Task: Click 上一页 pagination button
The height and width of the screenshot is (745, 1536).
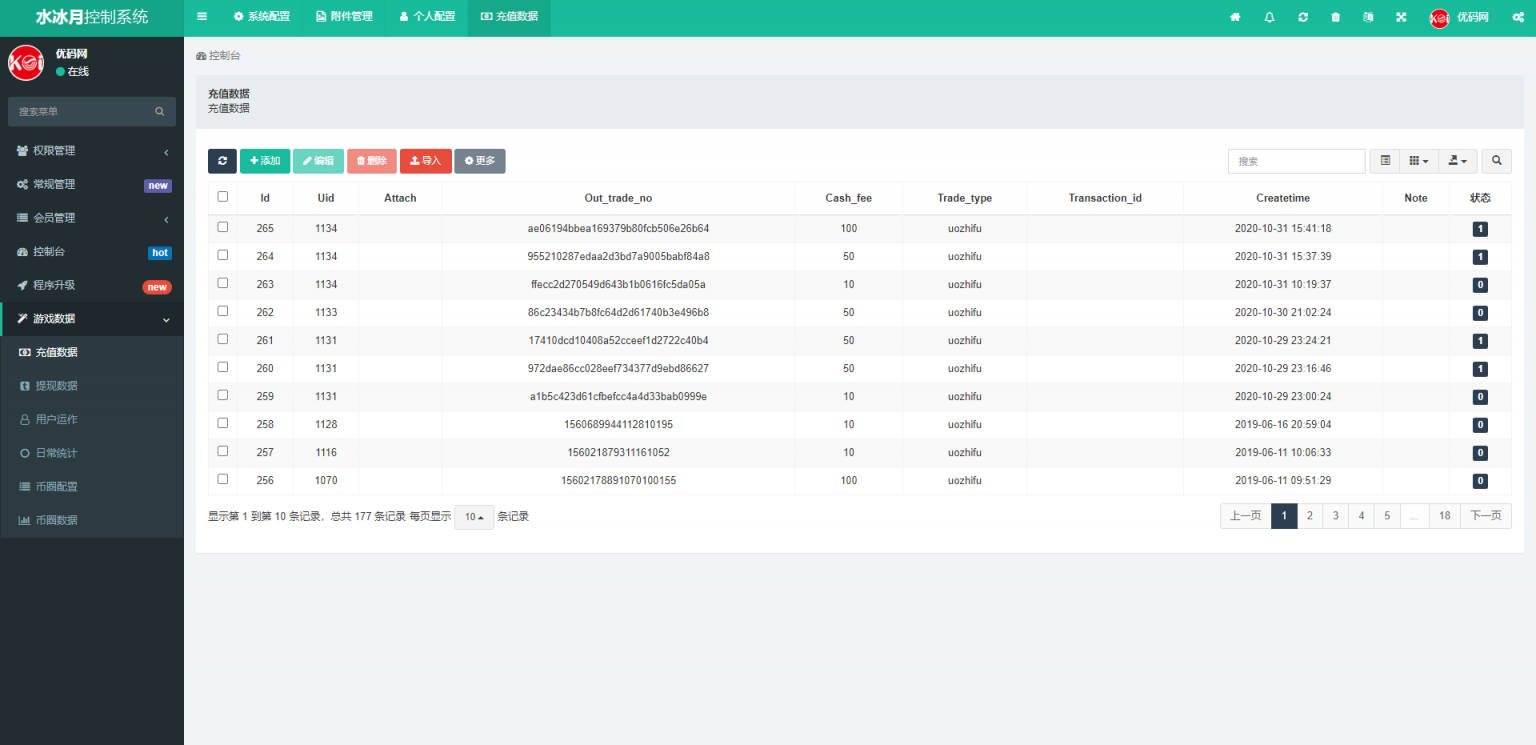Action: coord(1246,516)
